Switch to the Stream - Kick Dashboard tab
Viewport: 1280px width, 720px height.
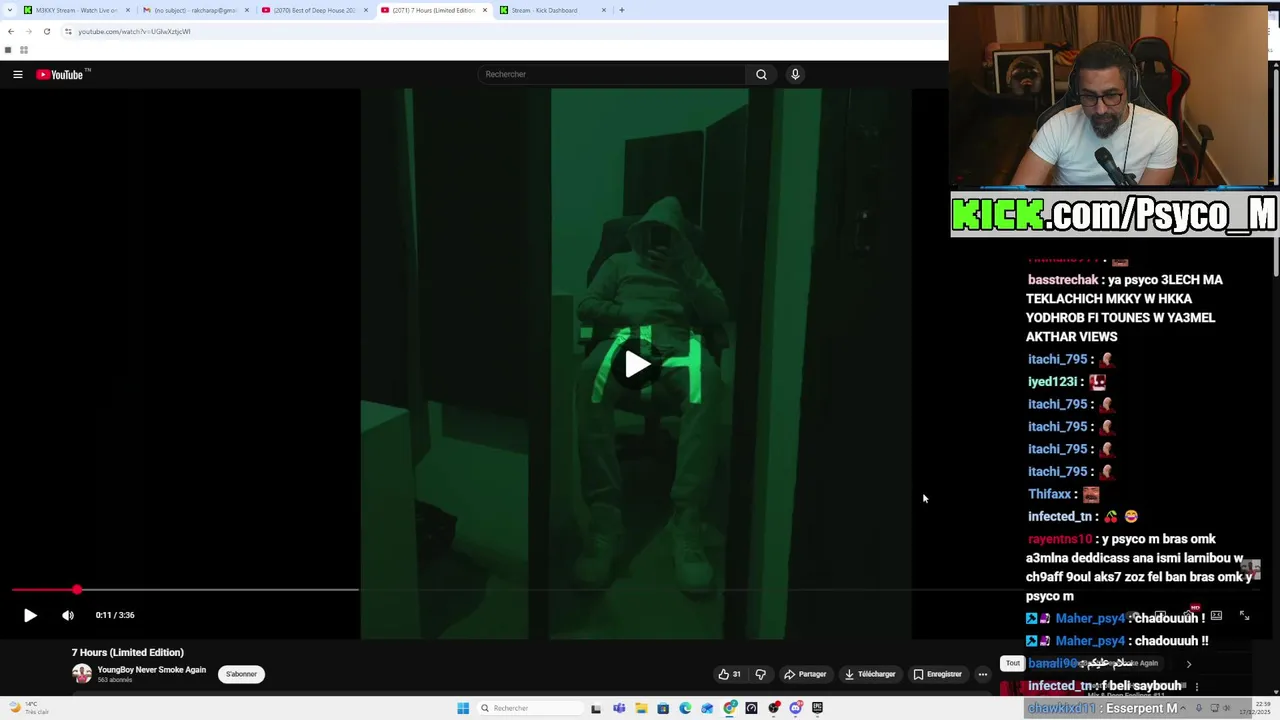pyautogui.click(x=553, y=10)
